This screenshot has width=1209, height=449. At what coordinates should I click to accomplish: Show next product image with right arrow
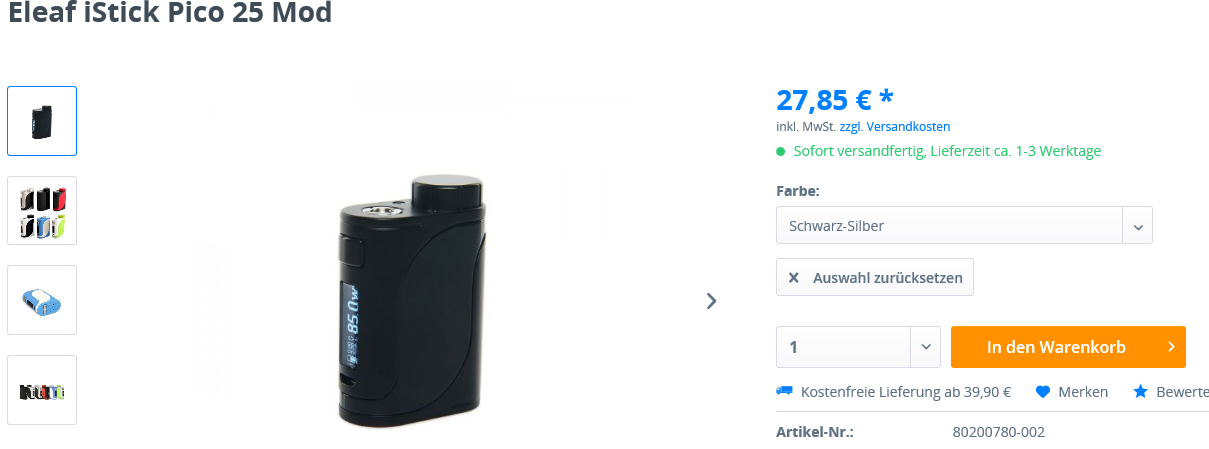[x=711, y=300]
